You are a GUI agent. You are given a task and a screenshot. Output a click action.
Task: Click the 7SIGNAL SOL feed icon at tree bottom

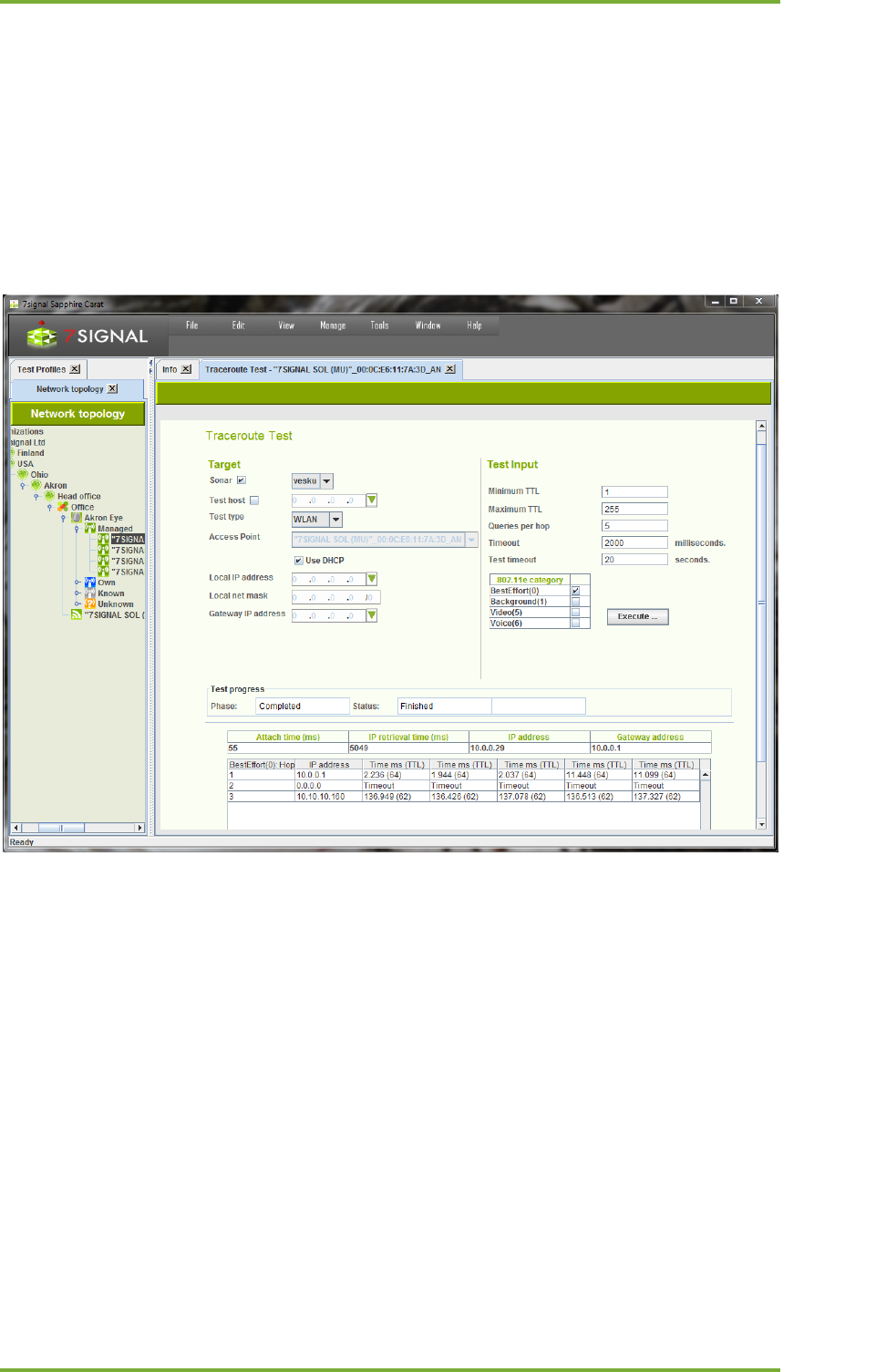pos(77,615)
